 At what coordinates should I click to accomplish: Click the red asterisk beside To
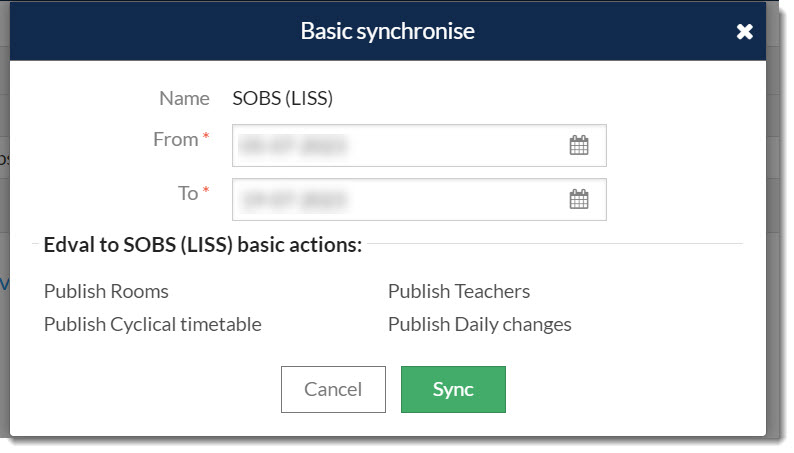click(x=206, y=190)
